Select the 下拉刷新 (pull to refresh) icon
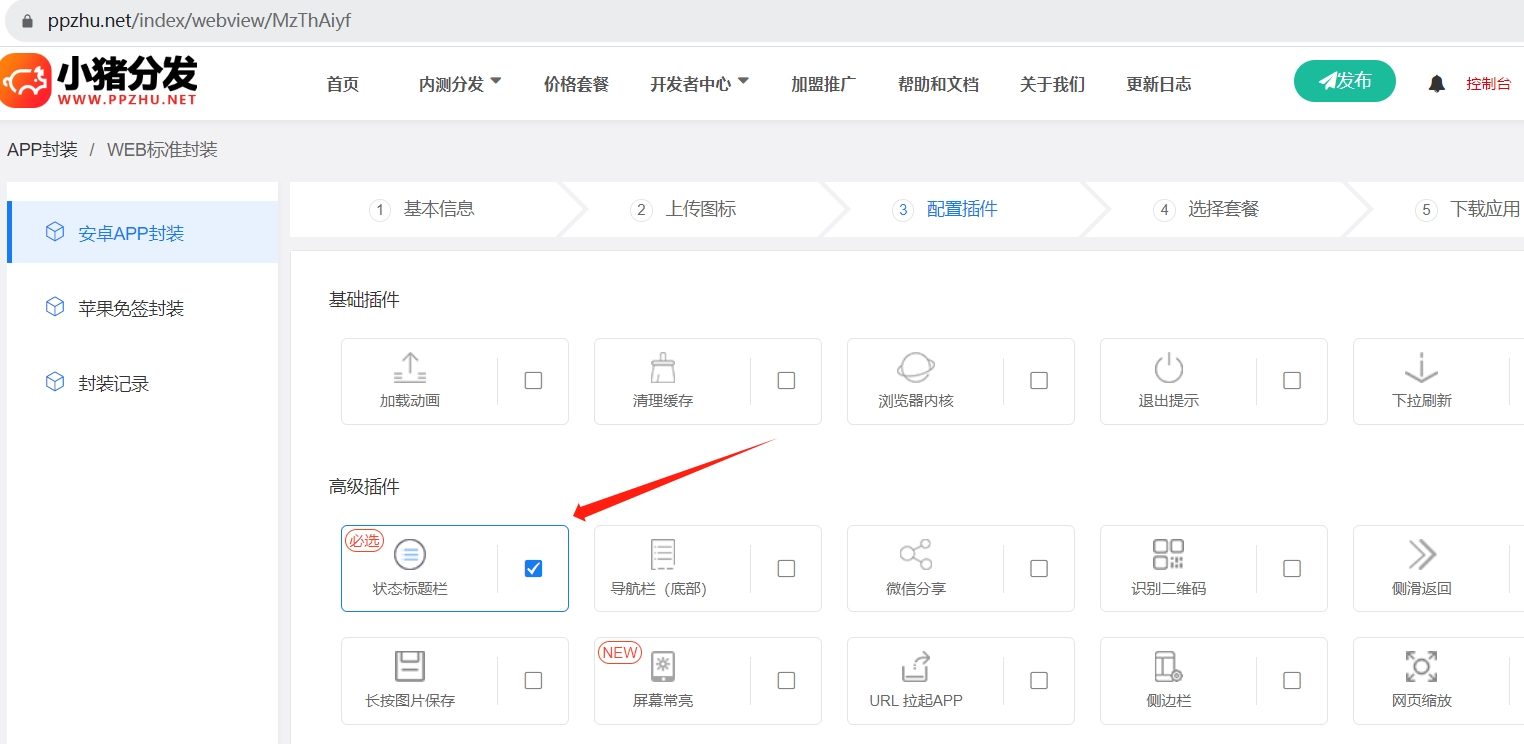1524x744 pixels. point(1421,368)
